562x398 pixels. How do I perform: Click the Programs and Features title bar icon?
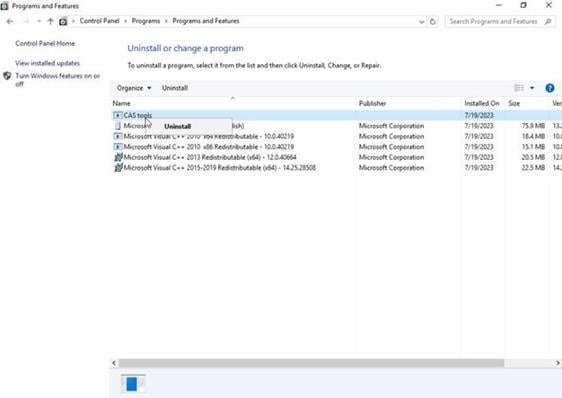[x=4, y=6]
